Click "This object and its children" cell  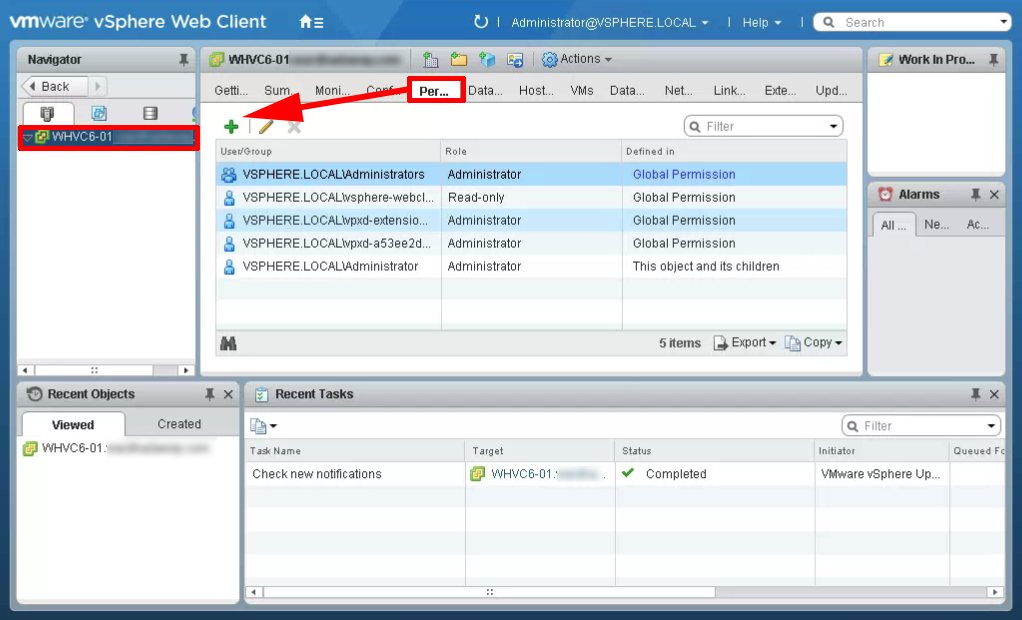(x=706, y=266)
